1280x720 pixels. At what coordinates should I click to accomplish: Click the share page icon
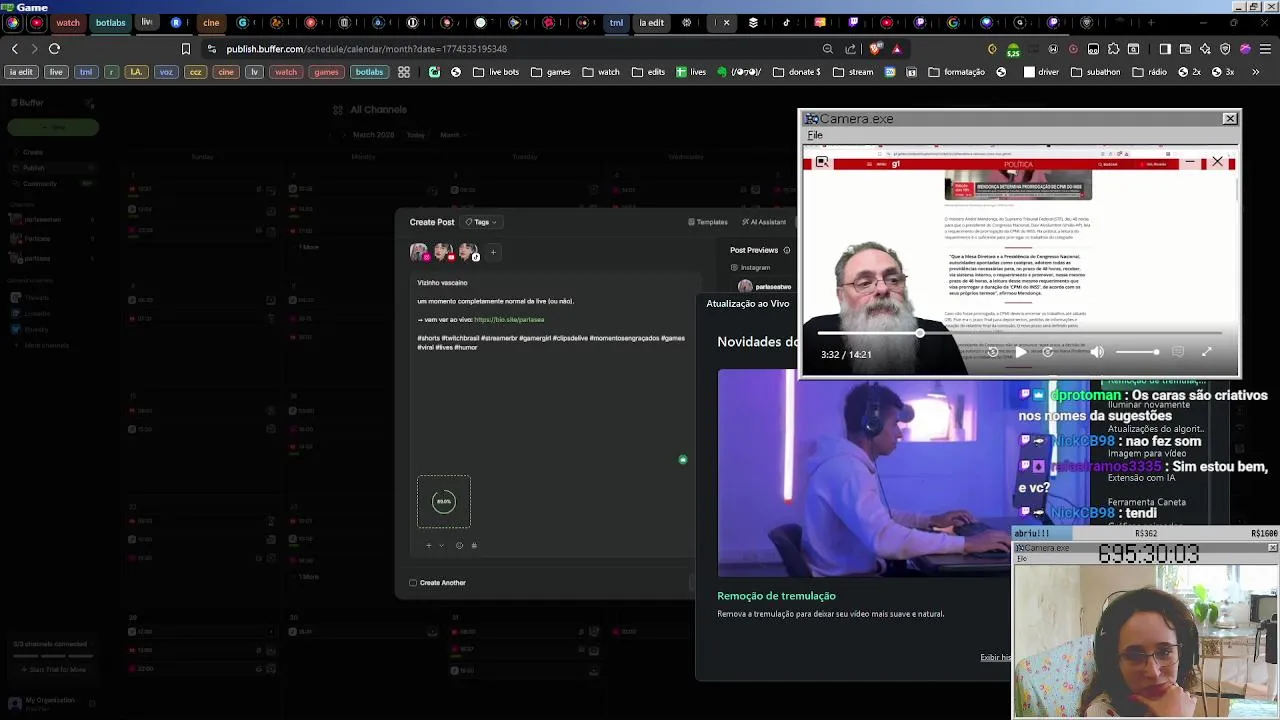click(851, 48)
